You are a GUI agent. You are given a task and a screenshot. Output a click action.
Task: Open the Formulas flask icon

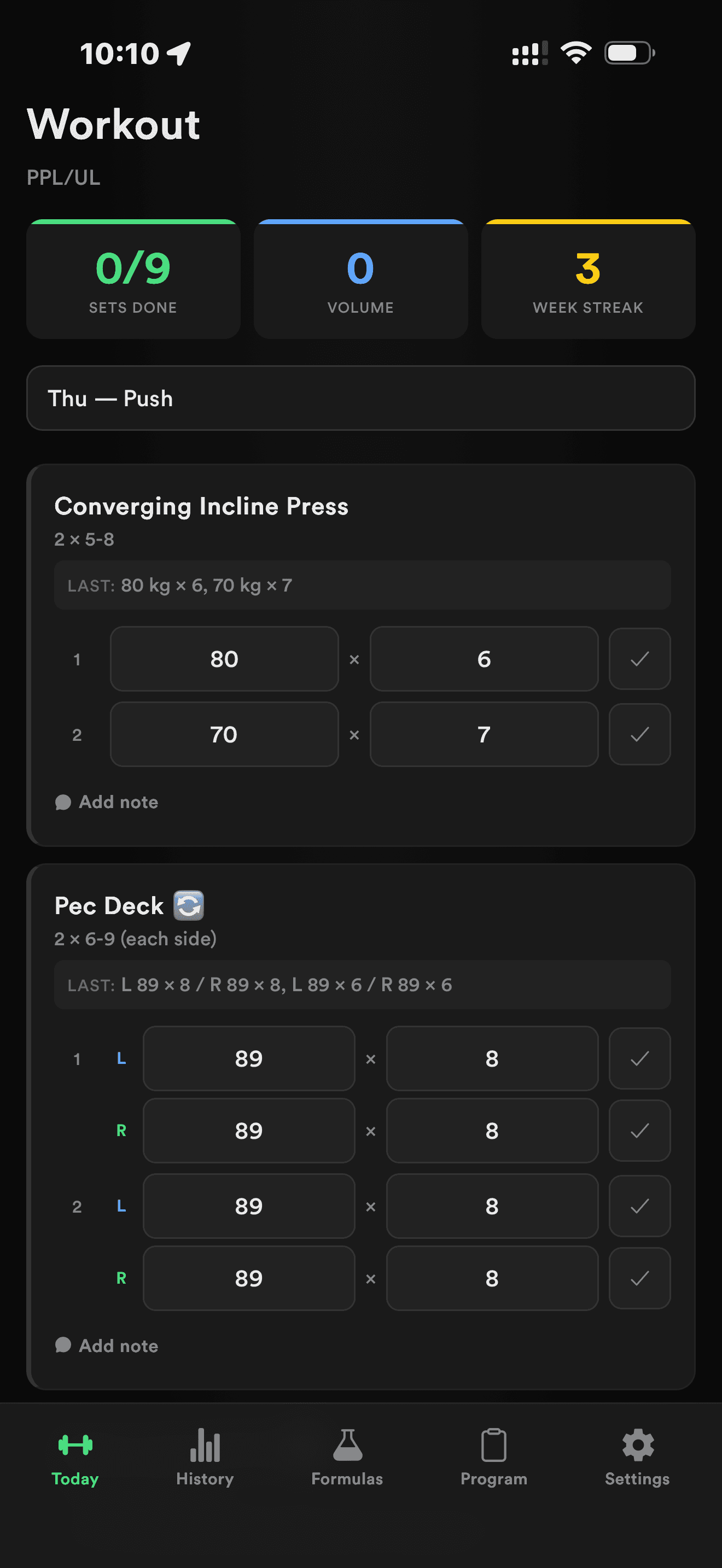tap(347, 1444)
